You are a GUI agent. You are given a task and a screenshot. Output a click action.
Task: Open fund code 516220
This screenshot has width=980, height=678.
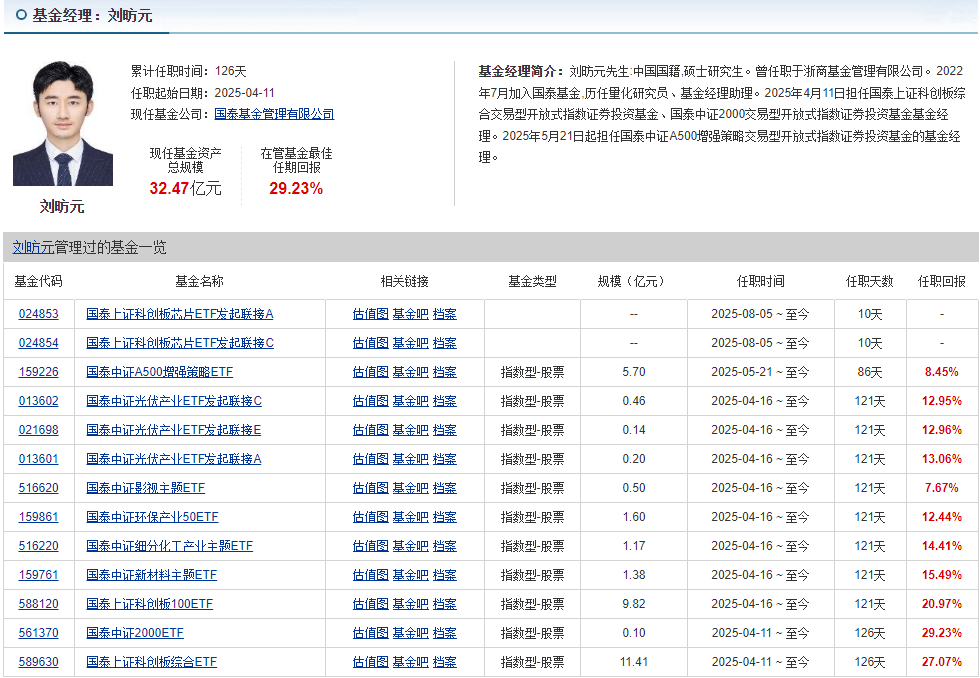38,546
